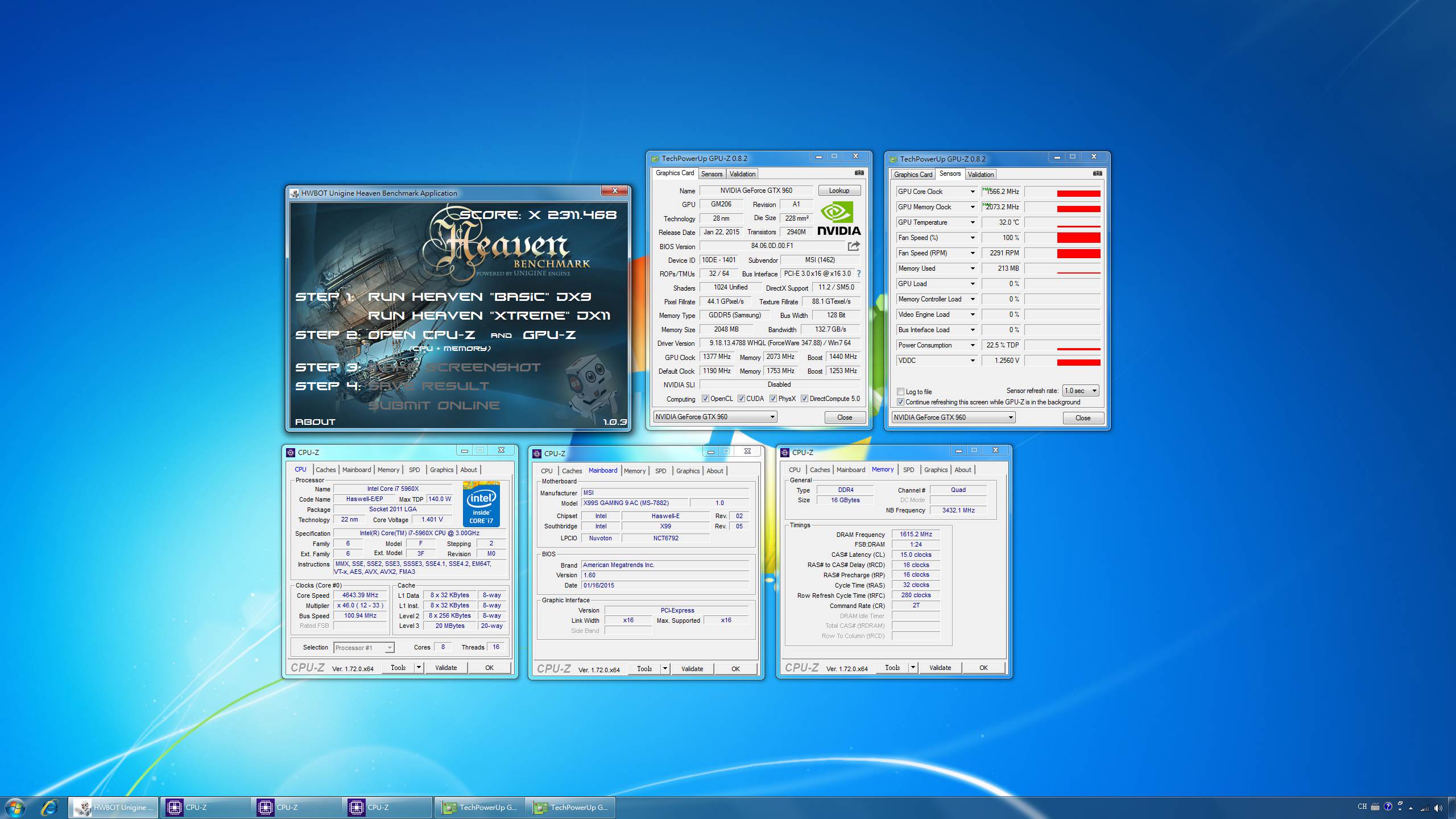This screenshot has height=819, width=1456.
Task: Click the second CPU-Z taskbar button
Action: (296, 807)
